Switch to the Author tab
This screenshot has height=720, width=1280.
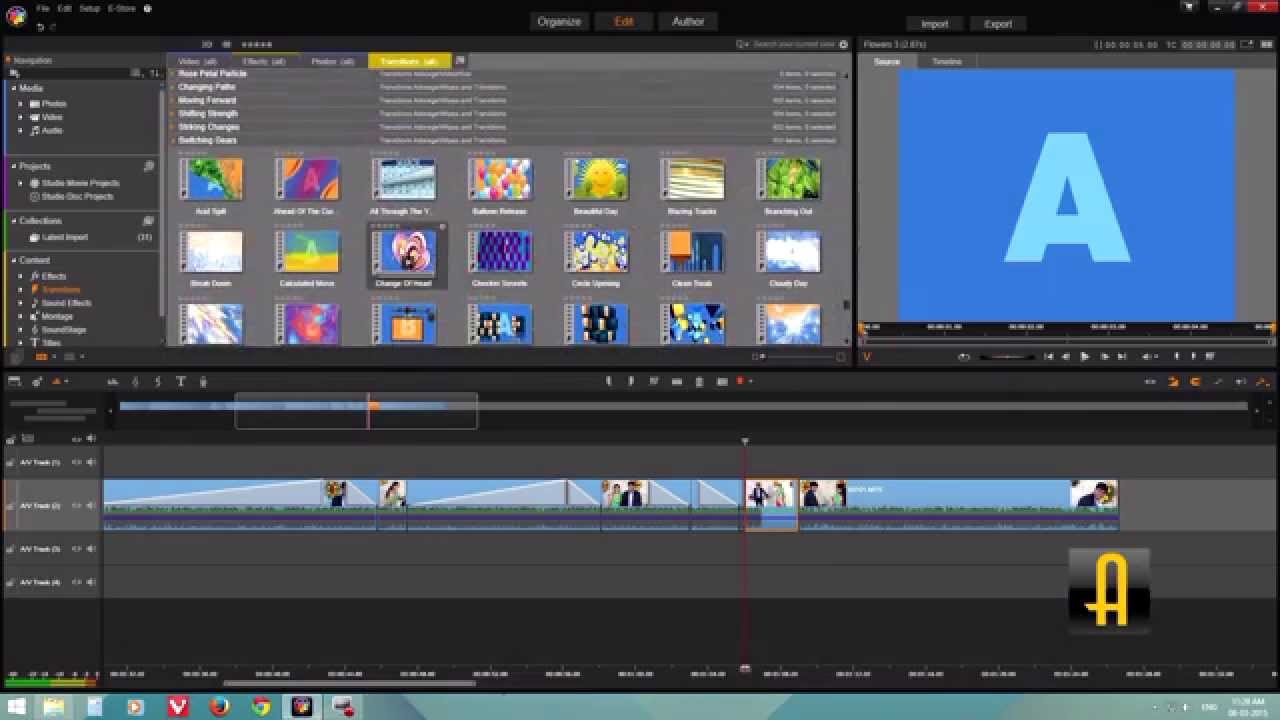click(x=688, y=21)
